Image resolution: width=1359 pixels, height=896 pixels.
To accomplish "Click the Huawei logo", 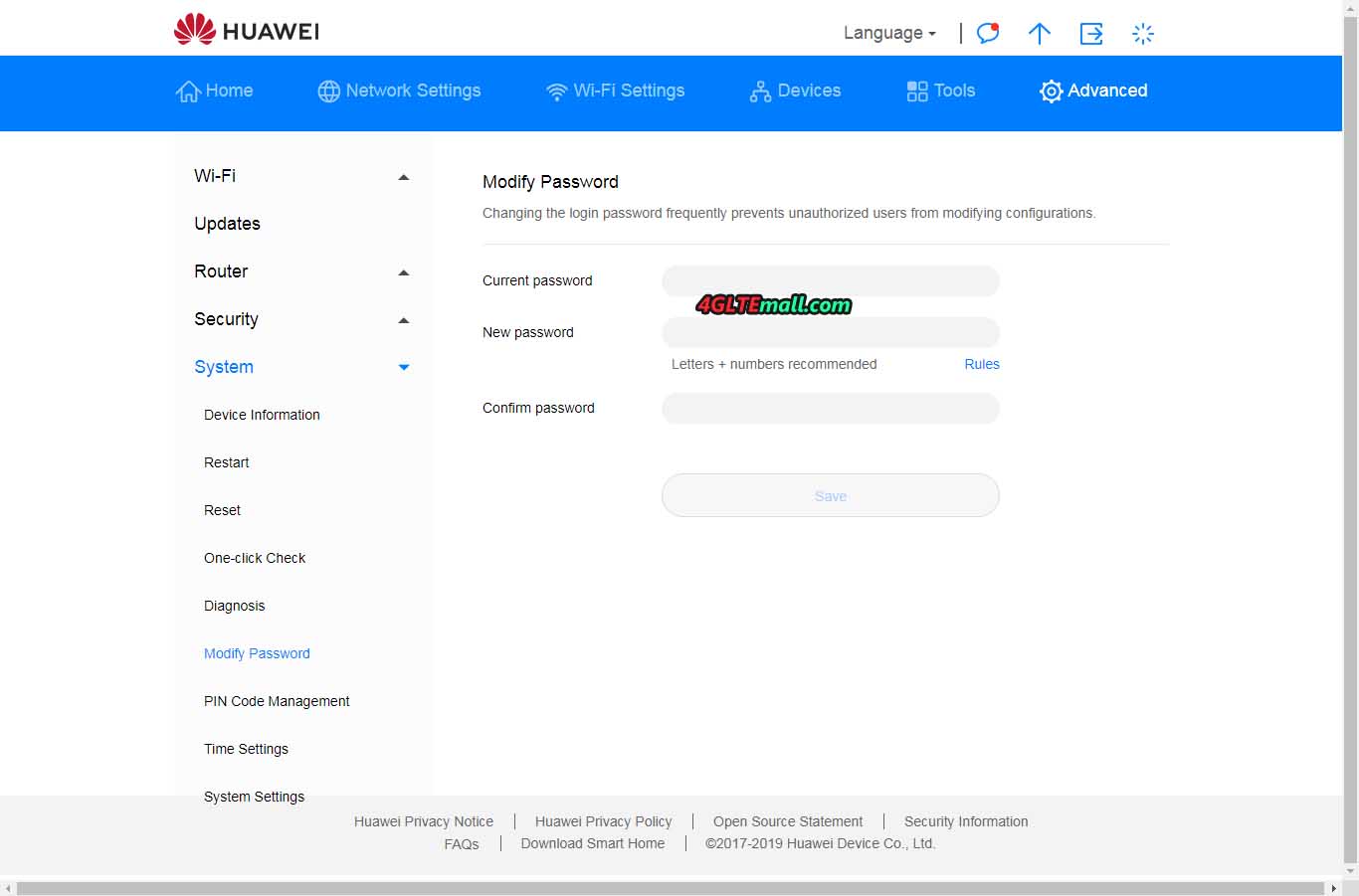I will tap(246, 30).
